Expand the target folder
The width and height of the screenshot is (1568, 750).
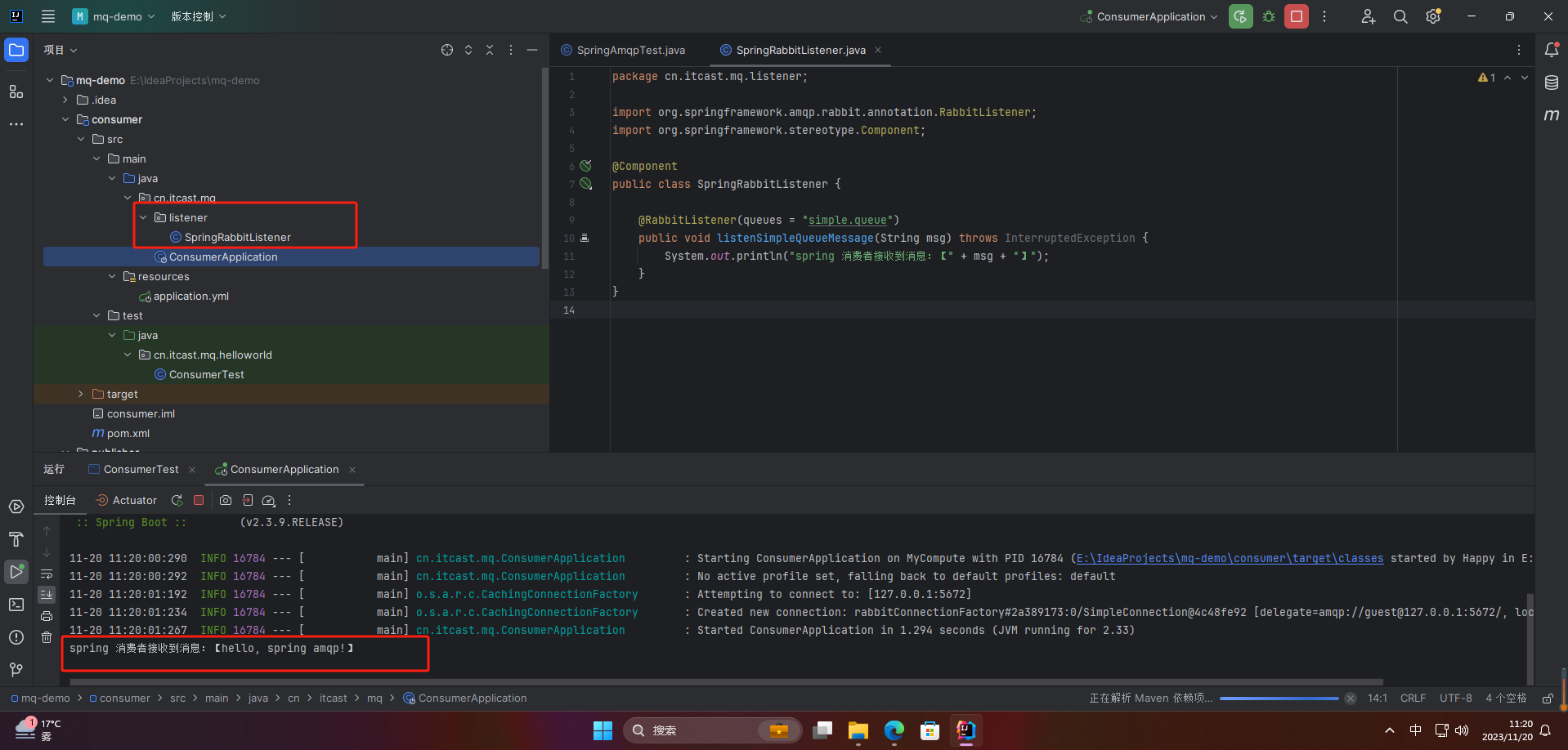click(81, 394)
